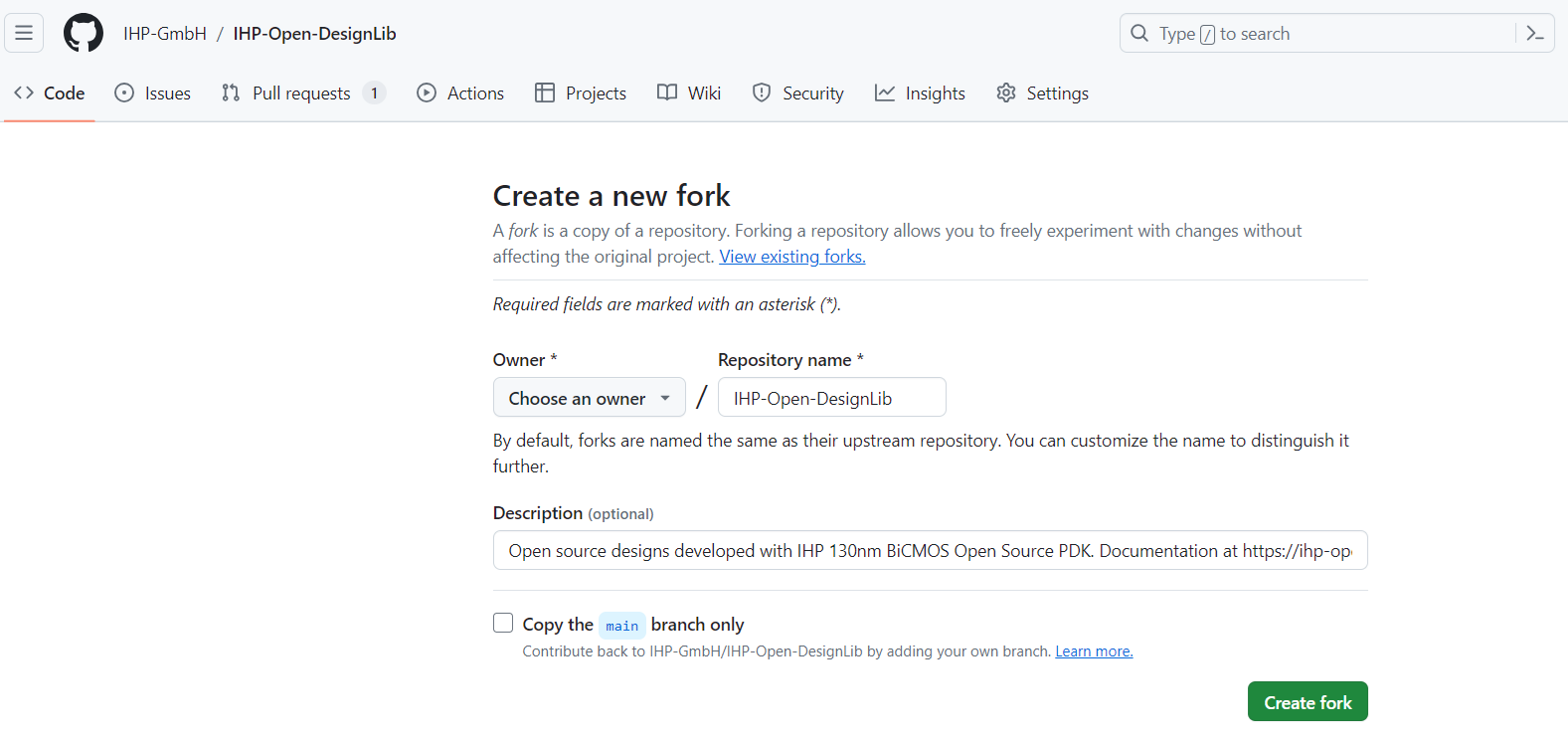Image resolution: width=1568 pixels, height=741 pixels.
Task: Open the Insights tab
Action: (x=920, y=93)
